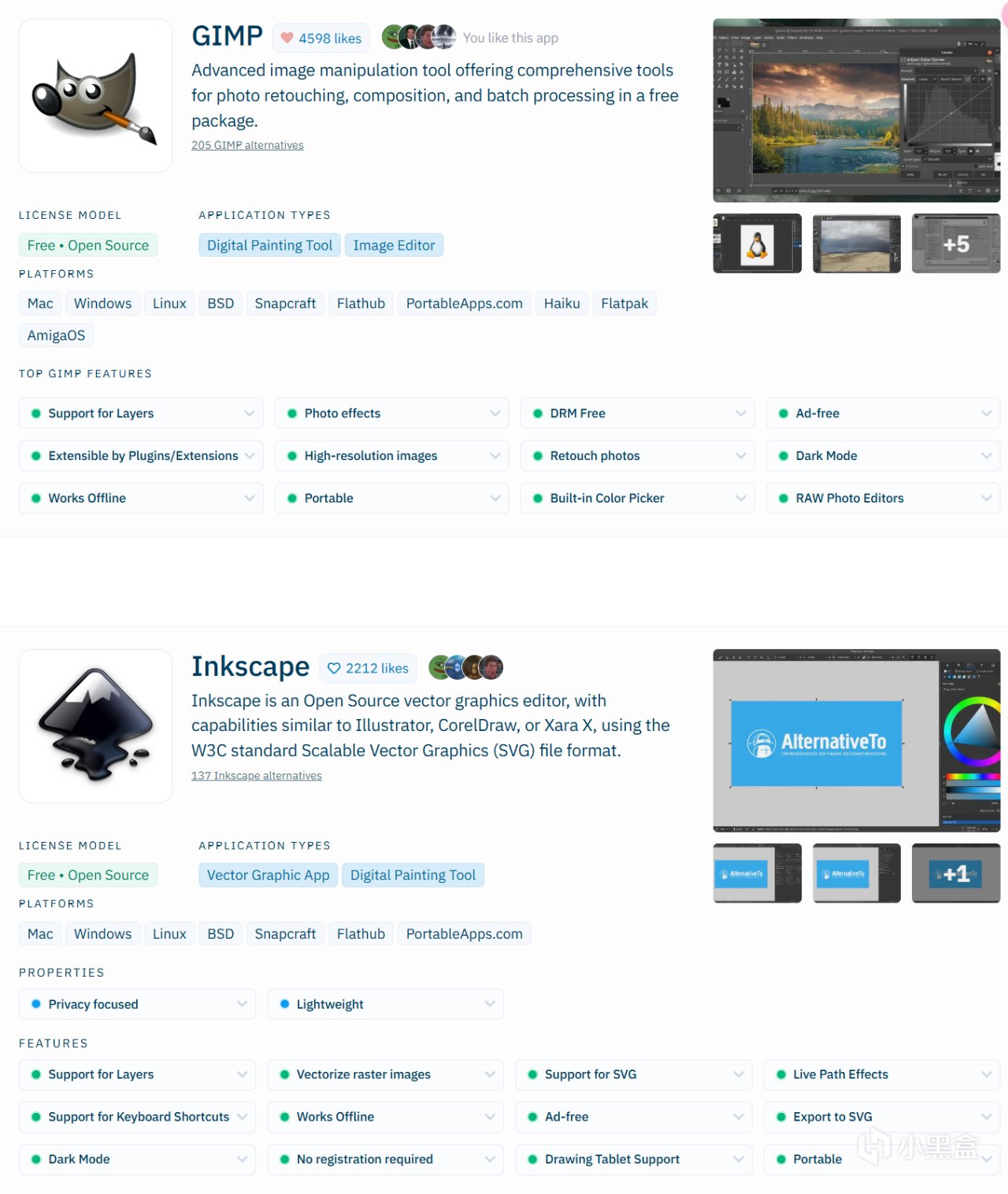The width and height of the screenshot is (1008, 1194).
Task: Select Inkscape's Digital Painting Tool tag
Action: [413, 875]
